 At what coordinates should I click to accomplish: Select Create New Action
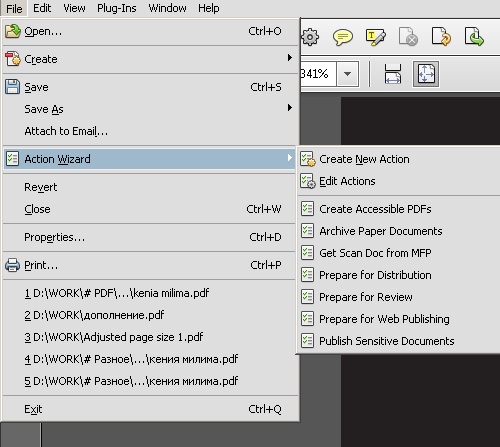tap(399, 159)
